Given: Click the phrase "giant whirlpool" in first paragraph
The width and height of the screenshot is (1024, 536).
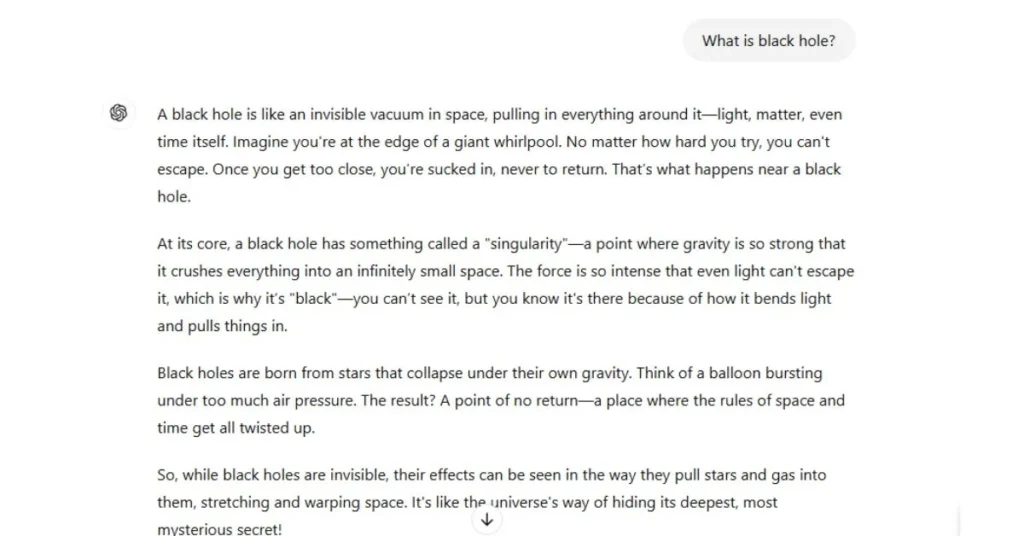Looking at the screenshot, I should point(507,142).
